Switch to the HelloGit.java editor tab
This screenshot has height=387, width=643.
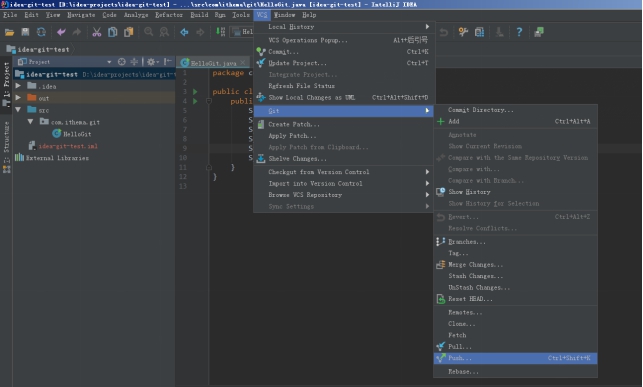(213, 63)
